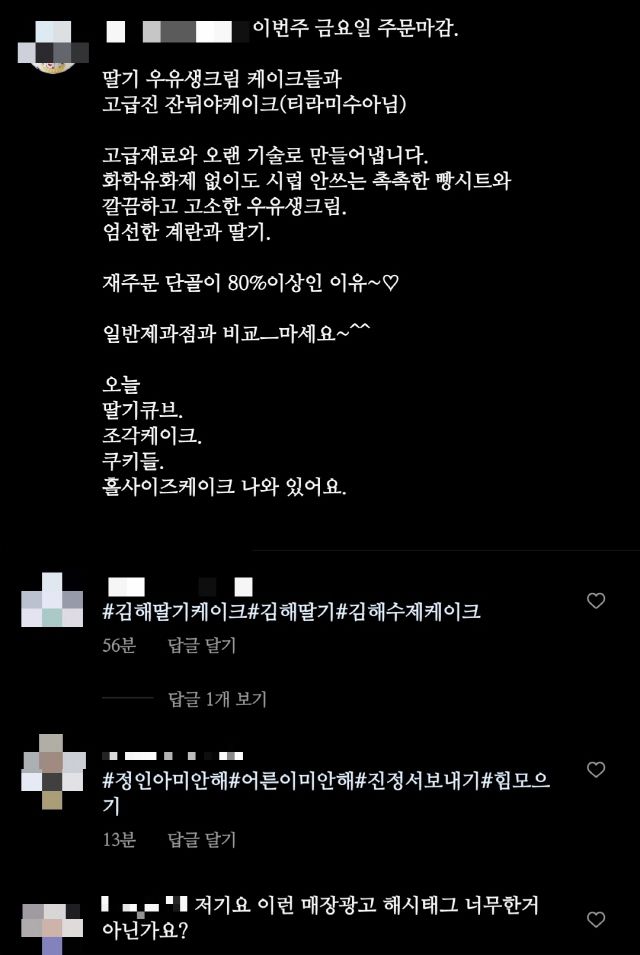Open avatar of the 정인아미안해 commenter
This screenshot has width=640, height=955.
click(53, 771)
